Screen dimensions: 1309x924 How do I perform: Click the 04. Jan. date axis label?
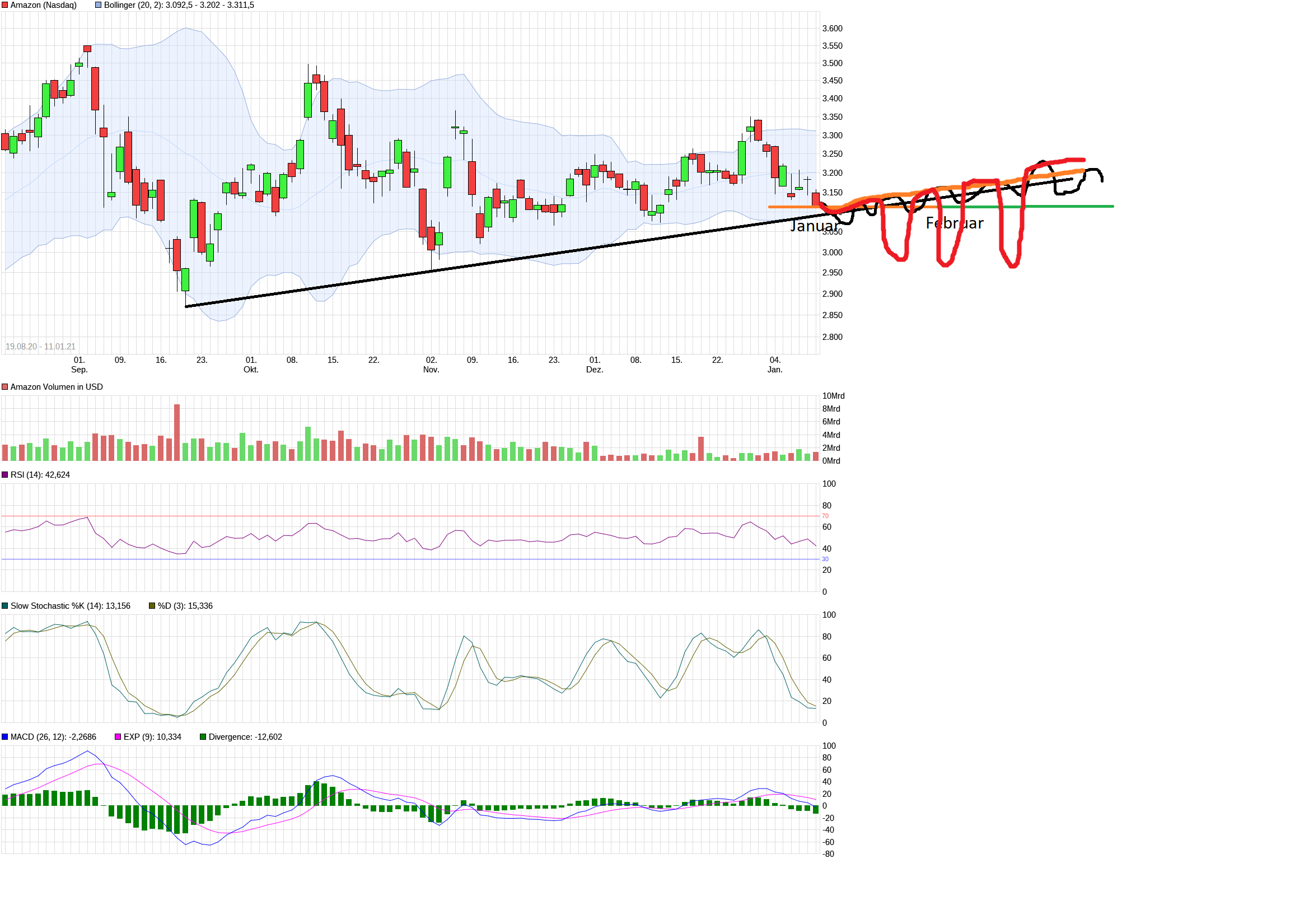coord(775,365)
